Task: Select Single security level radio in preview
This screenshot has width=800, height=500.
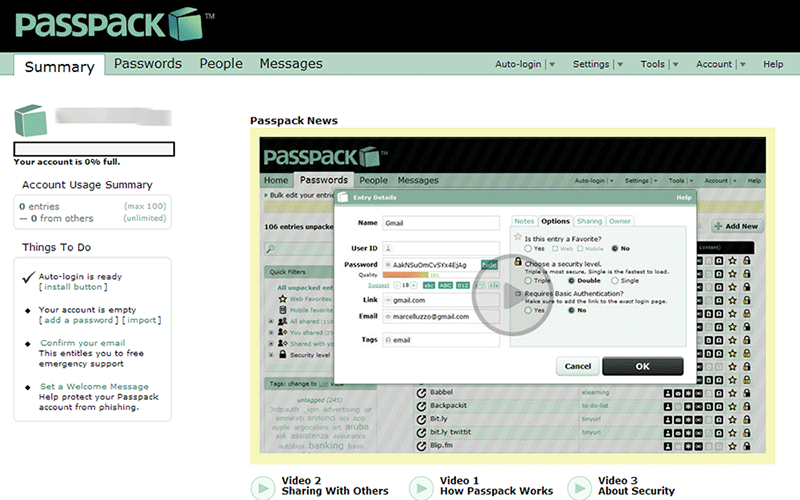Action: tap(615, 281)
